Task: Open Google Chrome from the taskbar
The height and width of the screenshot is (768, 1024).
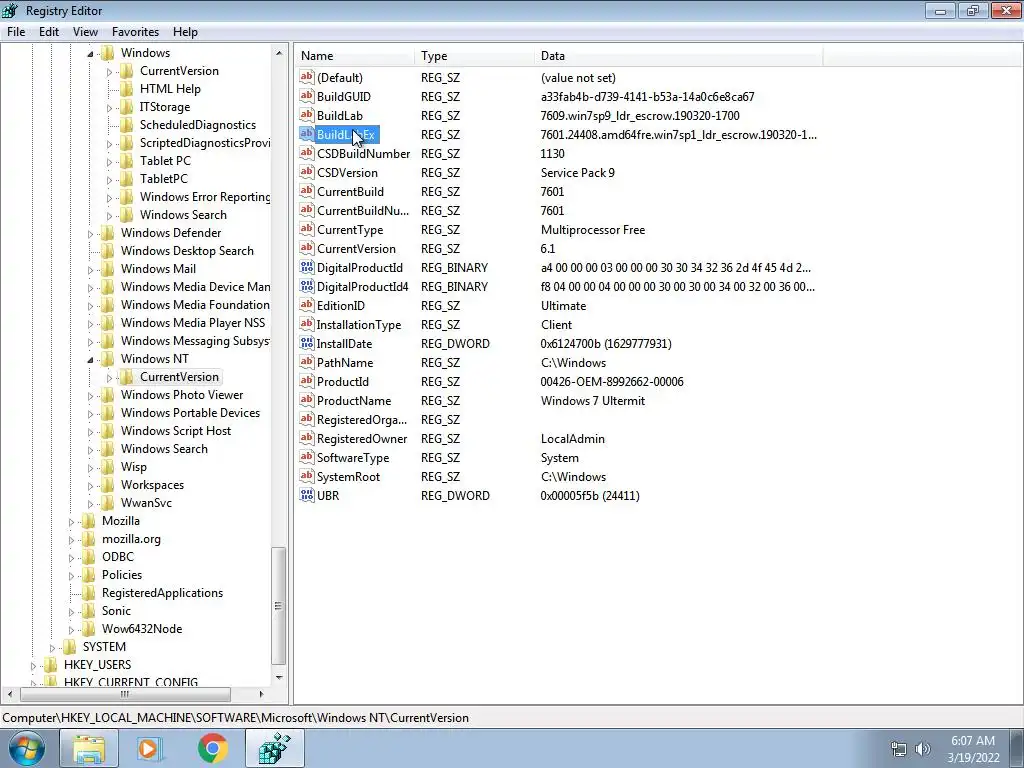Action: point(213,748)
